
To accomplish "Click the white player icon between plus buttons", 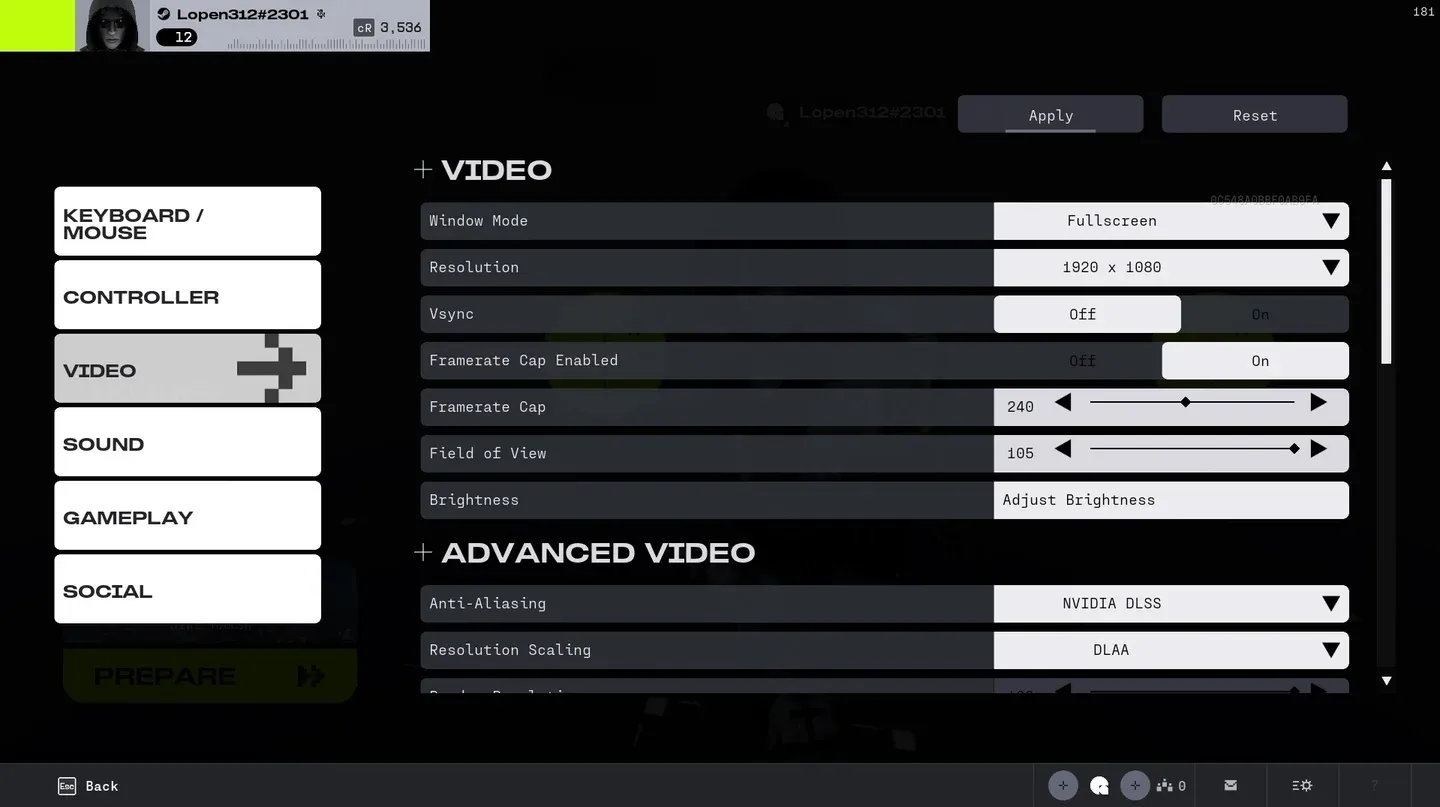I will (x=1099, y=786).
